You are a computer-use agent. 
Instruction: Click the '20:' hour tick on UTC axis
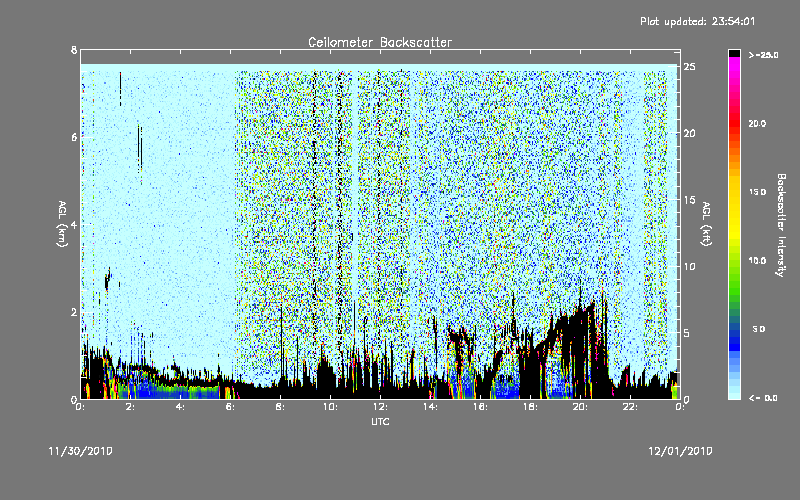580,407
